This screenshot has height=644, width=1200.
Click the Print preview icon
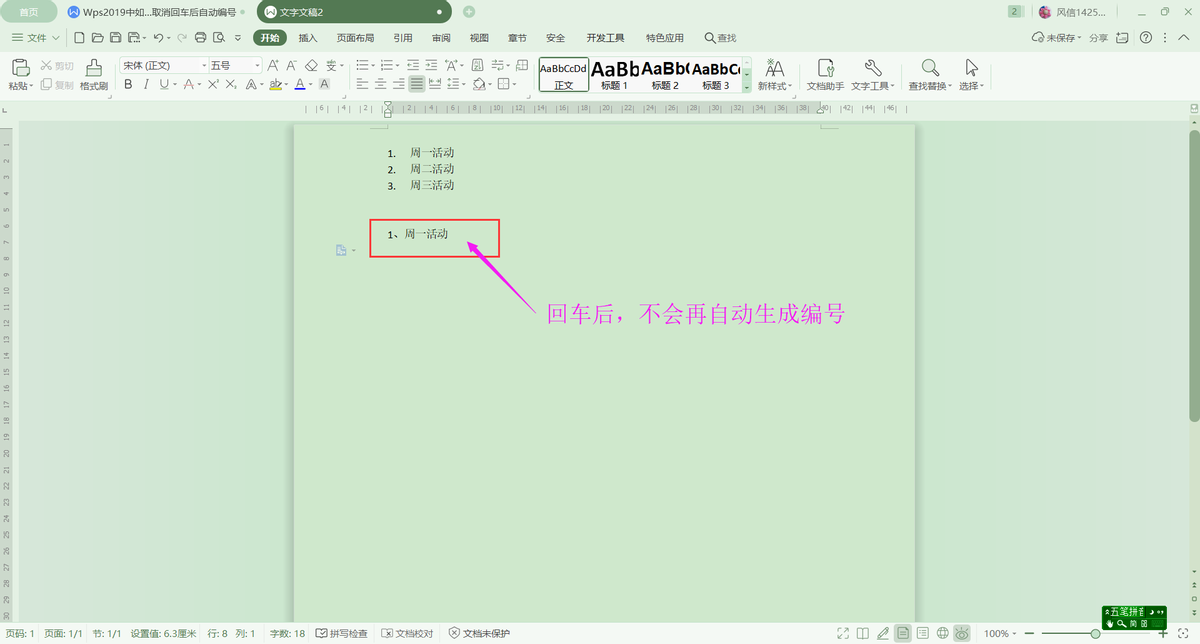[x=218, y=38]
